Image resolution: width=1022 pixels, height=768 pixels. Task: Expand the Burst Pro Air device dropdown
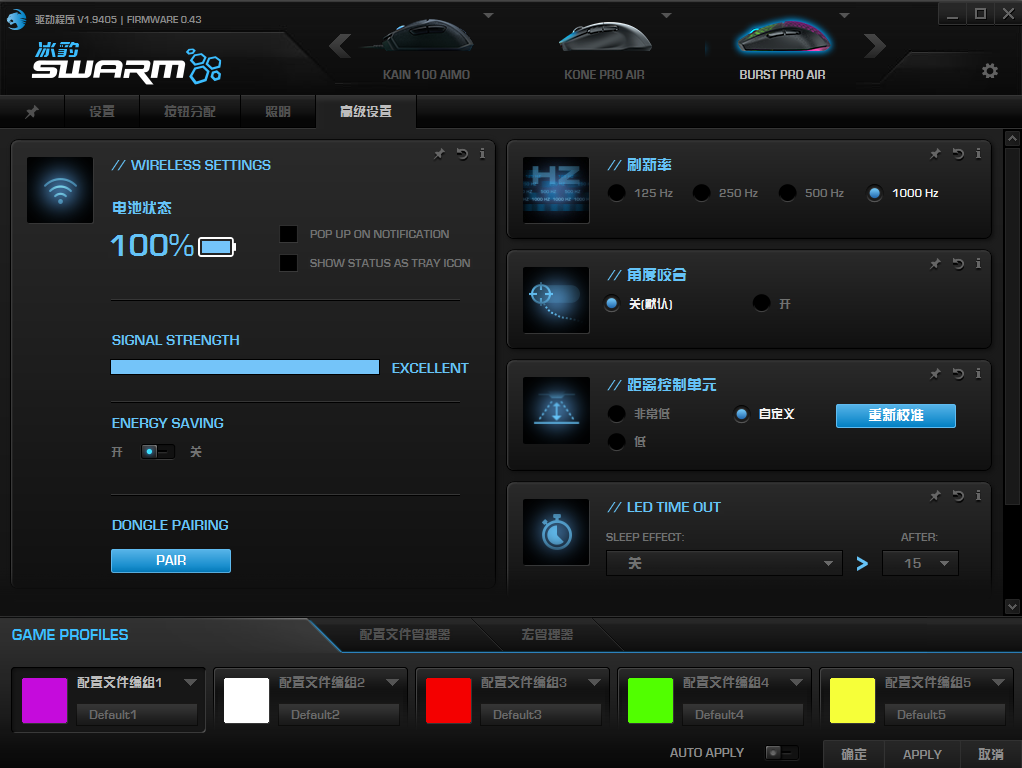(844, 15)
